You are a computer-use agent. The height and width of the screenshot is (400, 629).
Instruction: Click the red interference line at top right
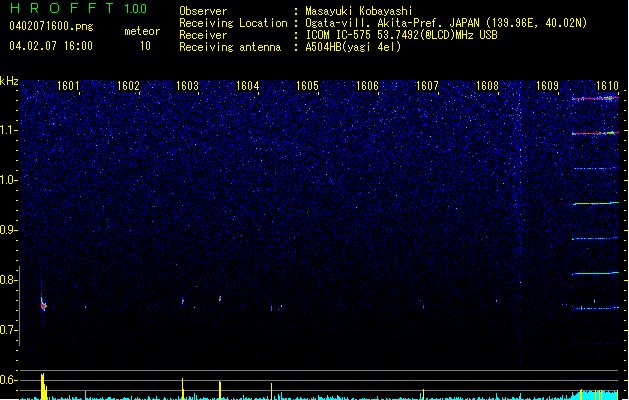(595, 98)
